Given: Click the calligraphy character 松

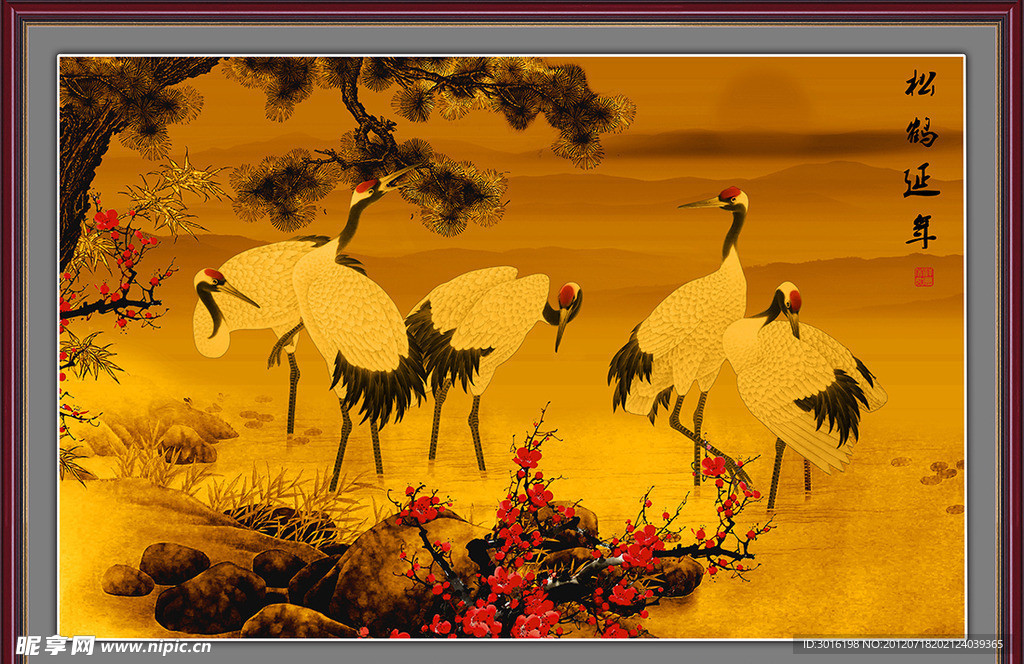Looking at the screenshot, I should pos(921,83).
